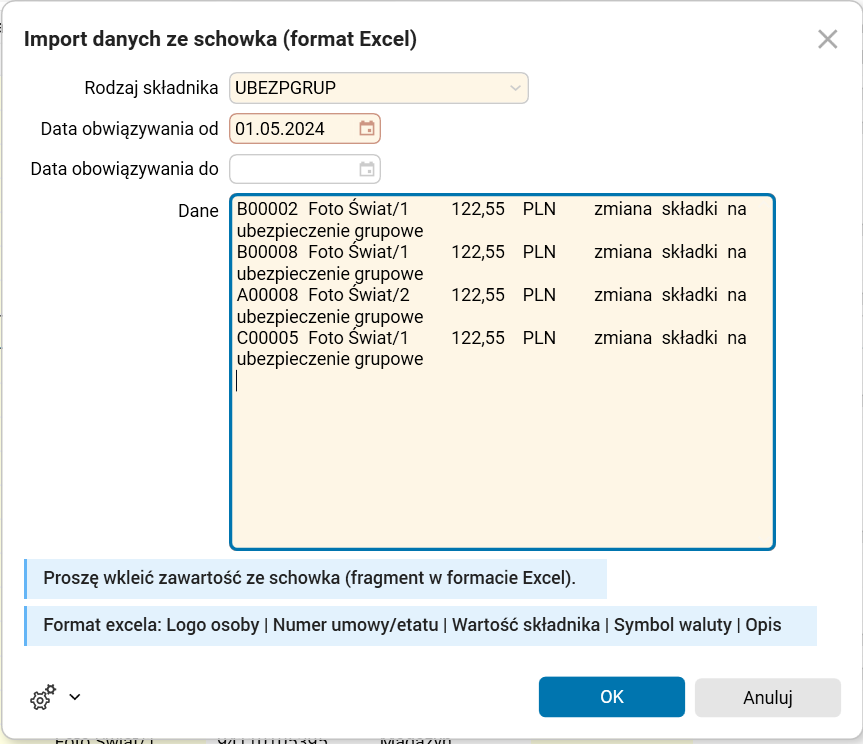
Task: Expand the Rodzaj składnika dropdown arrow
Action: [515, 88]
